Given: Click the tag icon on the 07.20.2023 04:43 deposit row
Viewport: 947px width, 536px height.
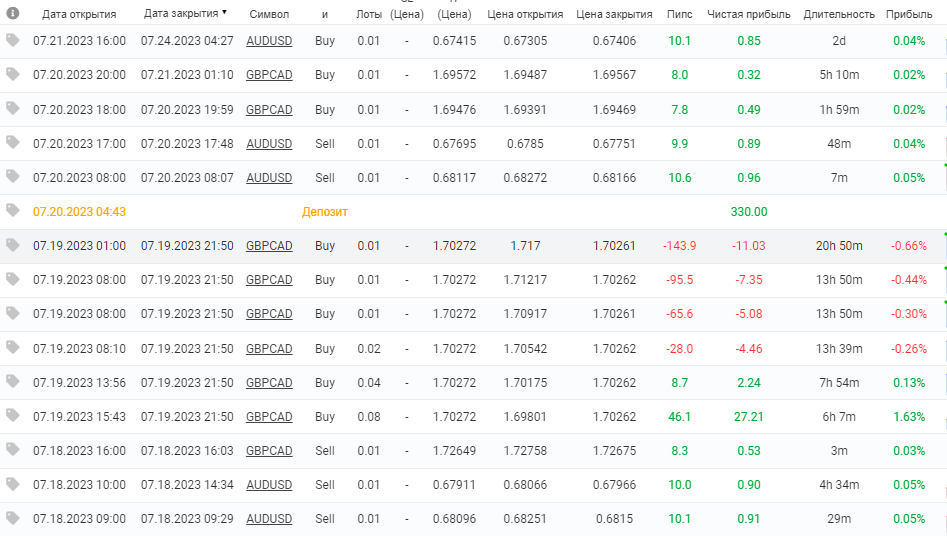Looking at the screenshot, I should 13,211.
